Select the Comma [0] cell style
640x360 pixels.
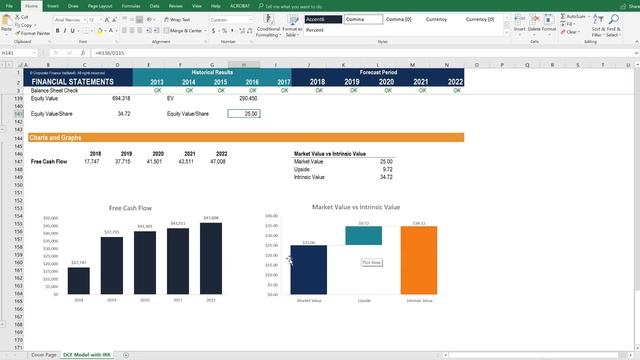coord(399,19)
